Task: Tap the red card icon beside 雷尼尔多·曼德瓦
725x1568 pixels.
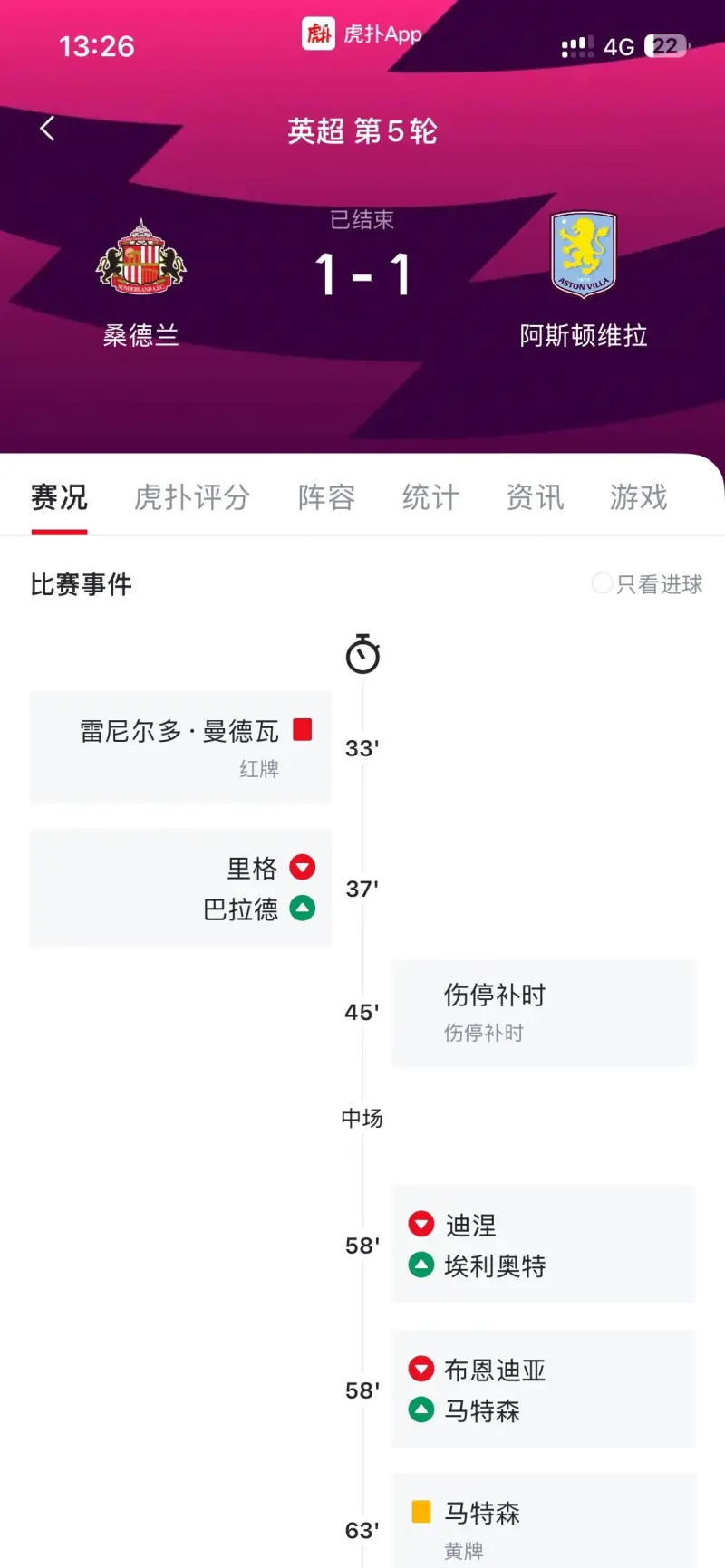Action: coord(303,729)
